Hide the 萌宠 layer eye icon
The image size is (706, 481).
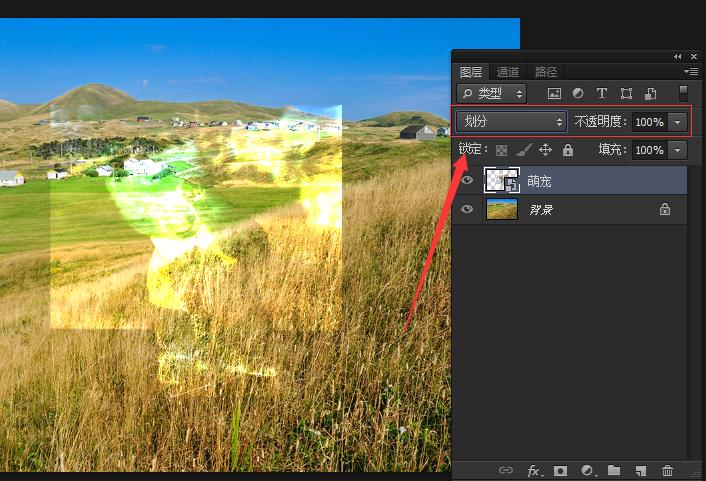pos(467,180)
